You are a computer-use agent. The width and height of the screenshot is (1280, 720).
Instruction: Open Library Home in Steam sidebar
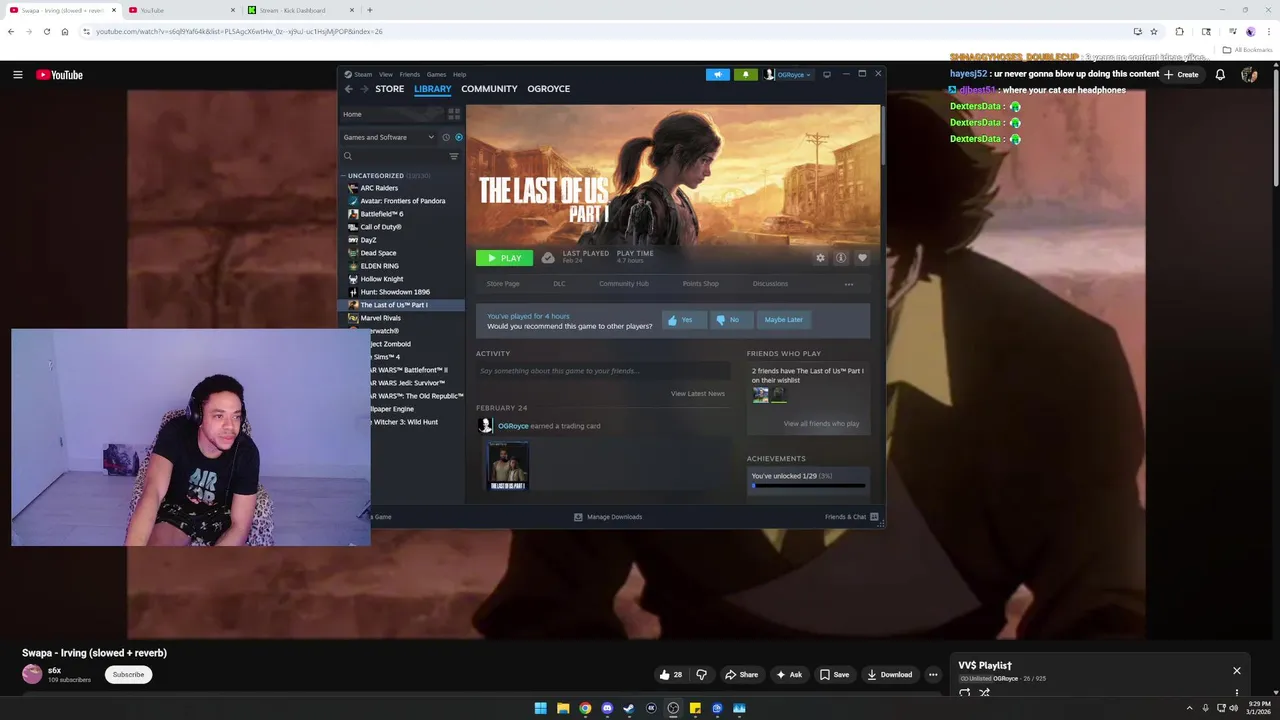click(x=391, y=114)
